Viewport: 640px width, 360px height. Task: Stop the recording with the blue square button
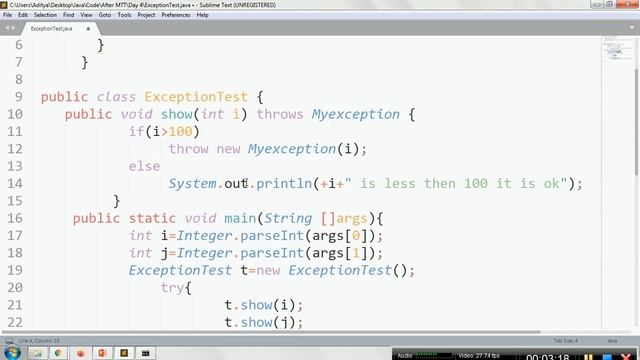607,357
